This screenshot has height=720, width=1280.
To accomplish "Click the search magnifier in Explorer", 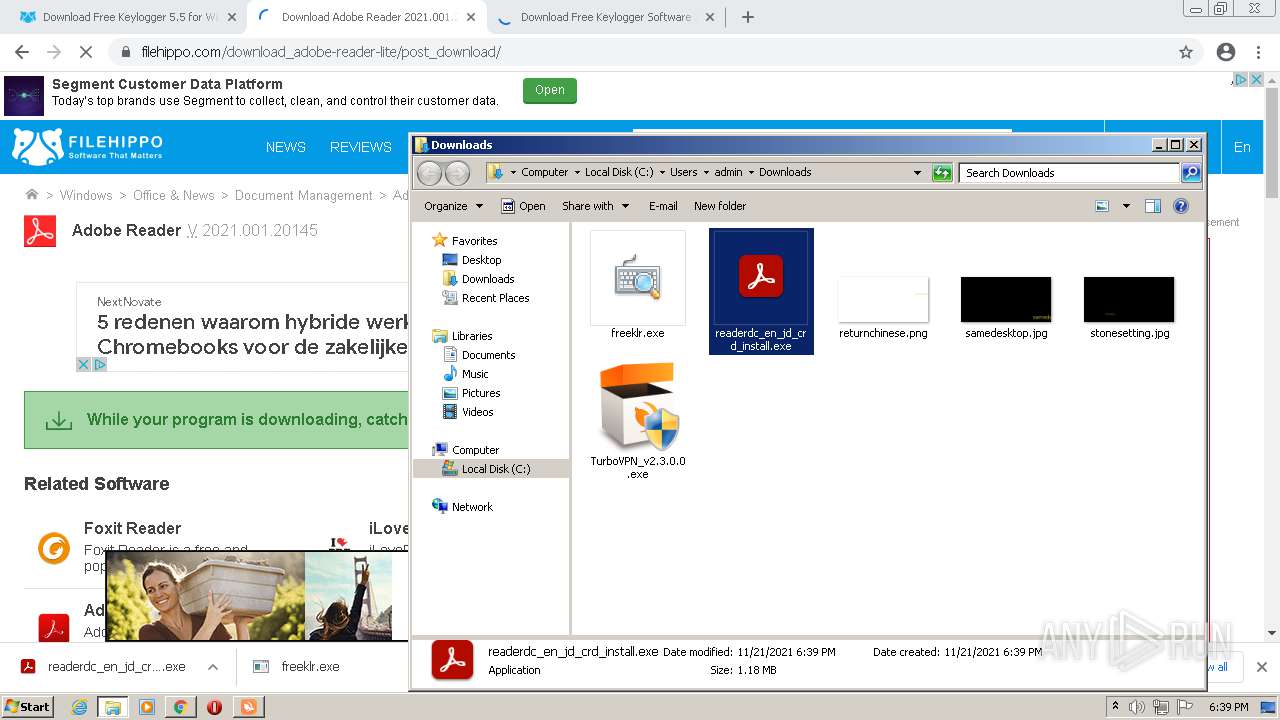I will click(1190, 173).
